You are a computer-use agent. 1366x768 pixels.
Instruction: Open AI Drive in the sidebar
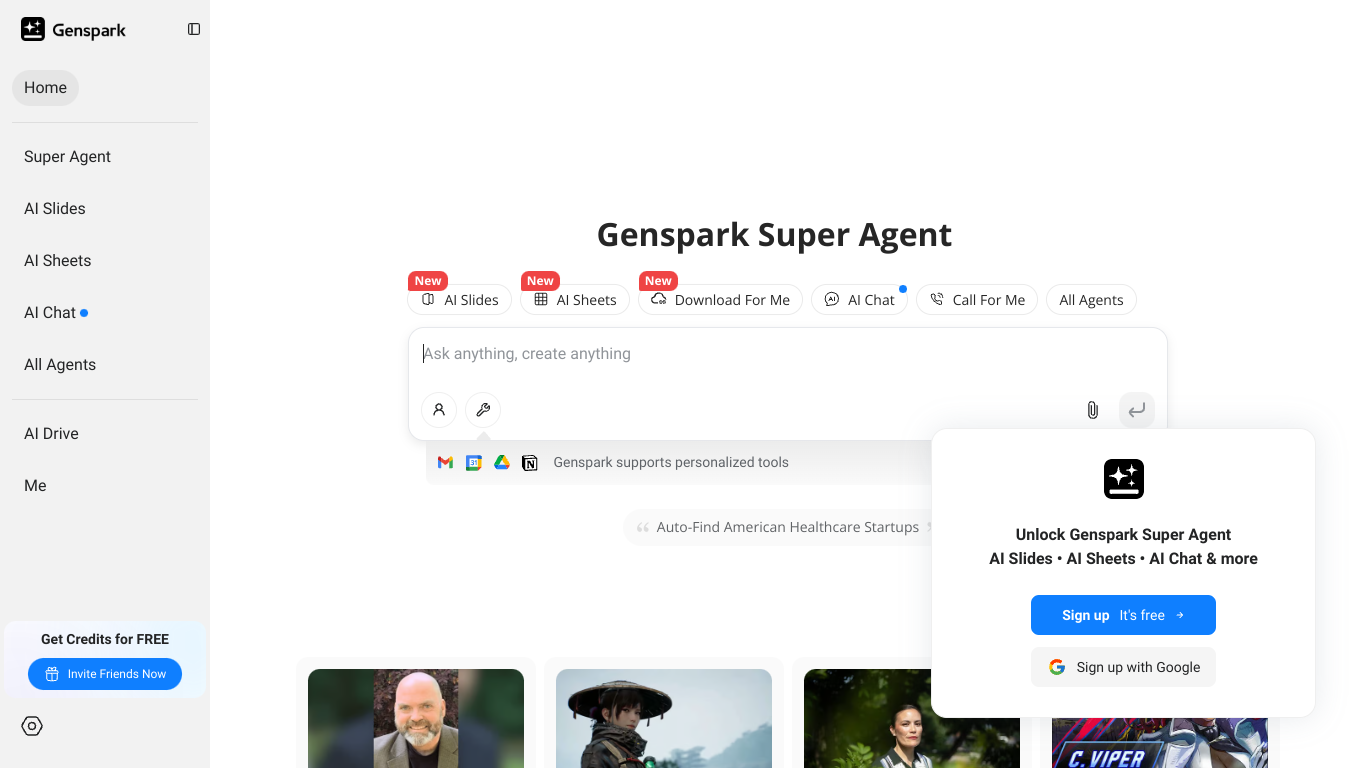[x=51, y=434]
